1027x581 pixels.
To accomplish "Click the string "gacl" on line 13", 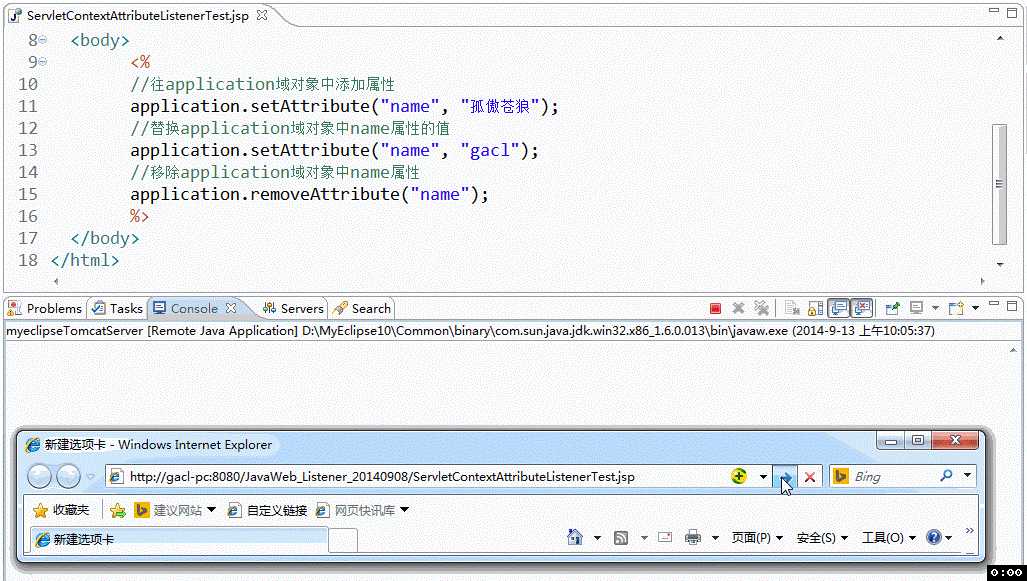I will pos(490,150).
